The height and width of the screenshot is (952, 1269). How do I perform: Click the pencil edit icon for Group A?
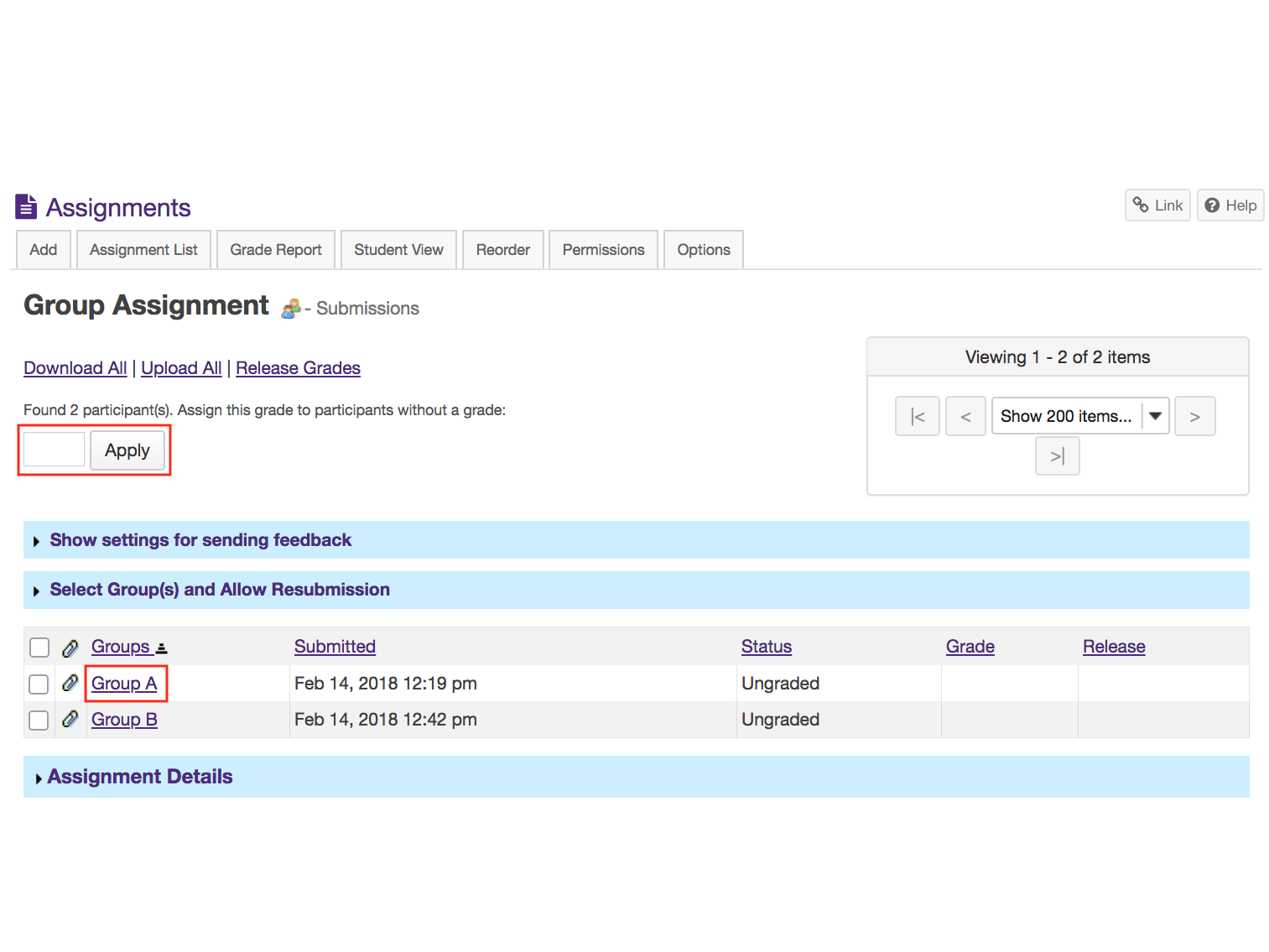(70, 683)
